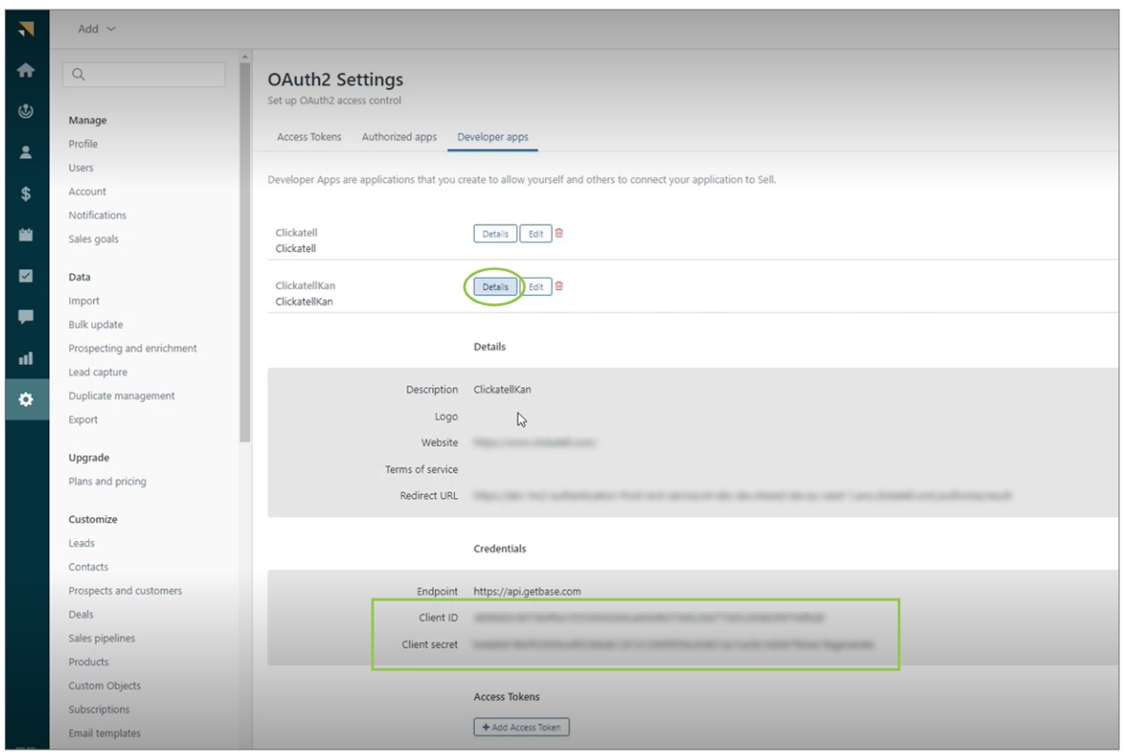Delete the ClickatellKan app with trash icon

click(x=559, y=286)
